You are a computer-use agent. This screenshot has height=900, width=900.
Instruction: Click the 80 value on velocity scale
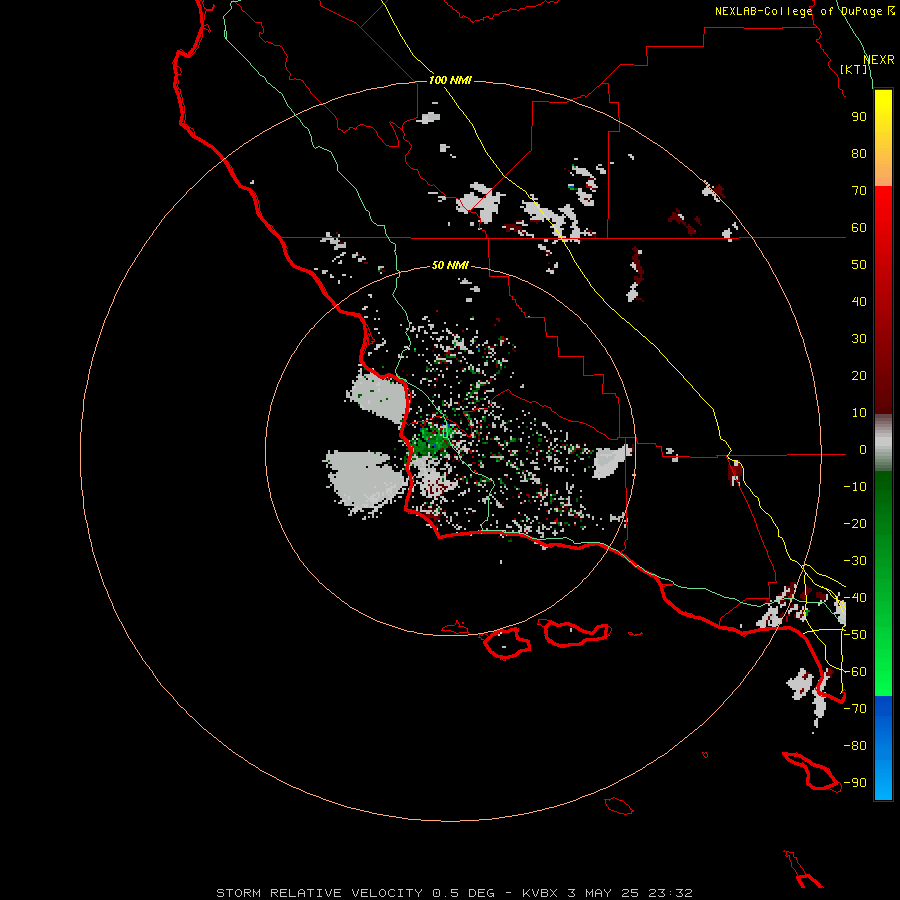tap(859, 153)
